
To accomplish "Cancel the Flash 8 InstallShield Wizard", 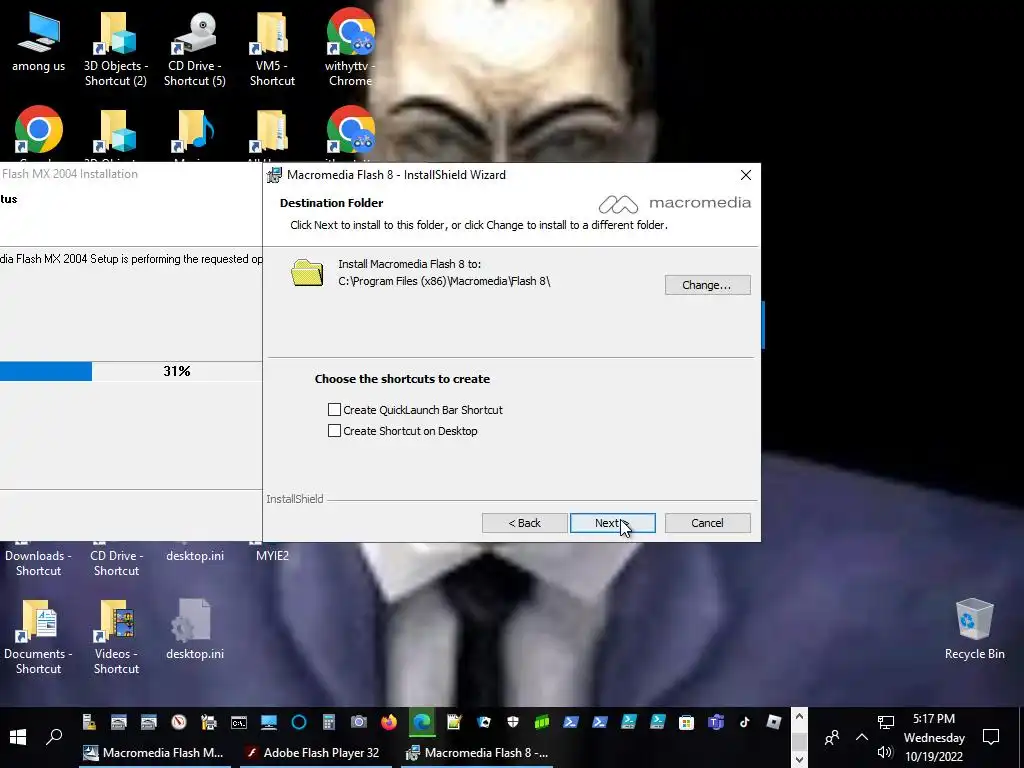I will pyautogui.click(x=707, y=523).
